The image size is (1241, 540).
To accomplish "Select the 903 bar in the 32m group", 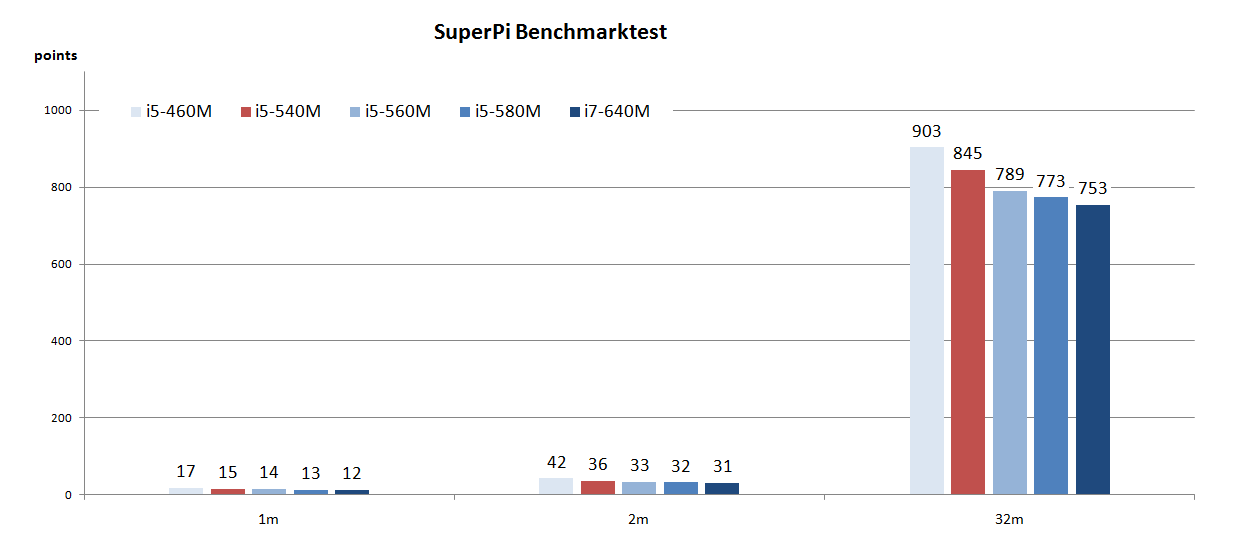I will (x=927, y=320).
